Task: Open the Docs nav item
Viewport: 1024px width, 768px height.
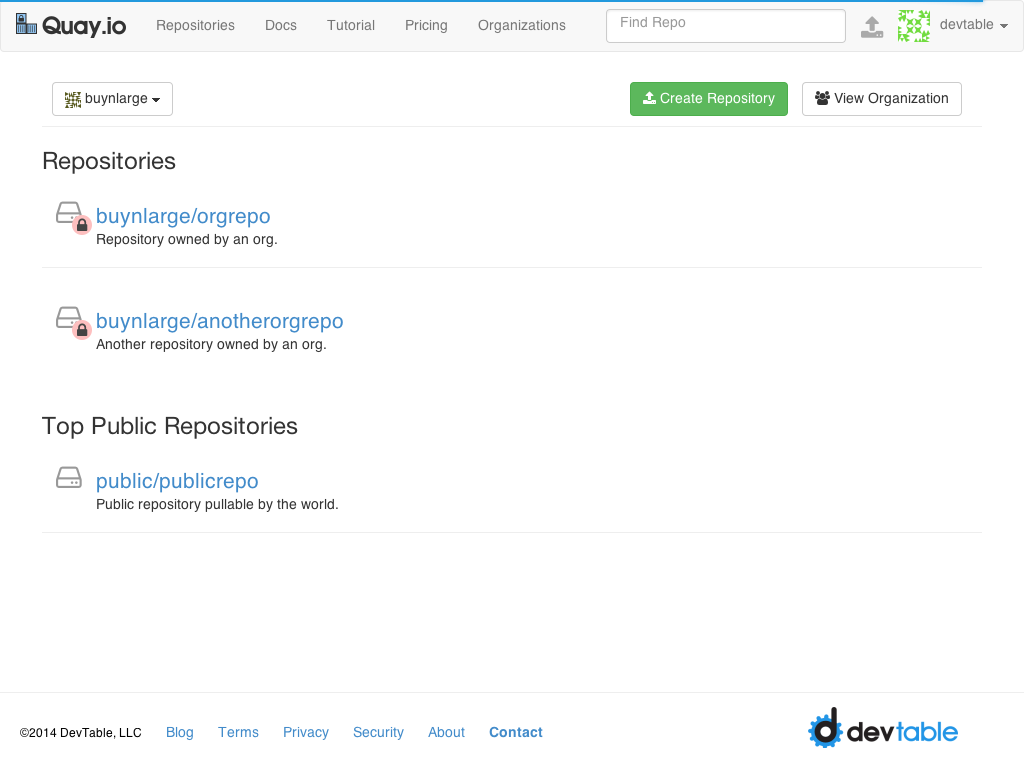Action: click(281, 25)
